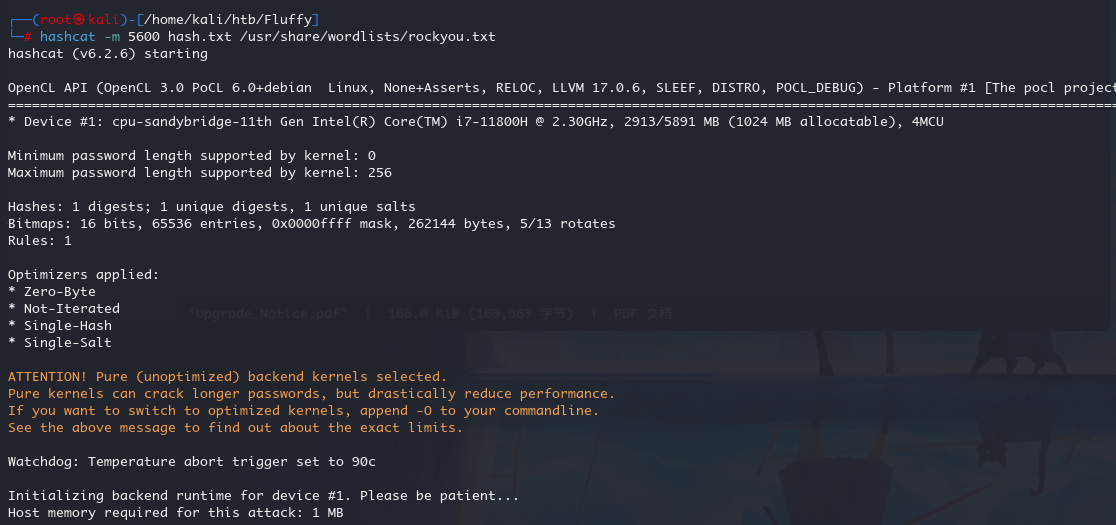
Task: Click the faded Upgrade_Notice.pdf text behind terminal
Action: (268, 314)
